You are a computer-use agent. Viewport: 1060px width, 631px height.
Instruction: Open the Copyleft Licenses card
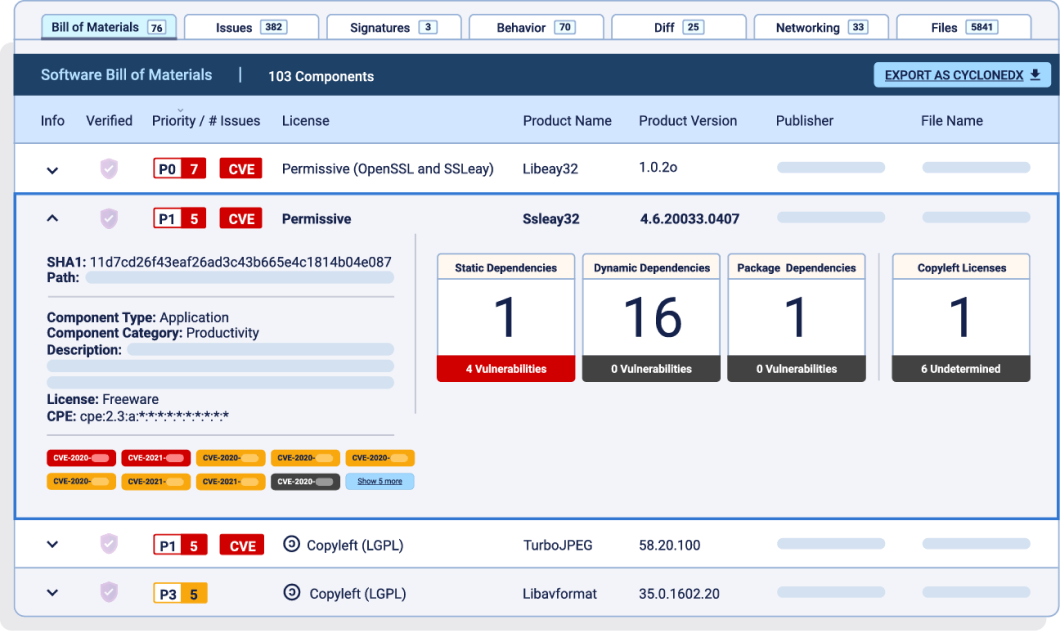(x=961, y=317)
